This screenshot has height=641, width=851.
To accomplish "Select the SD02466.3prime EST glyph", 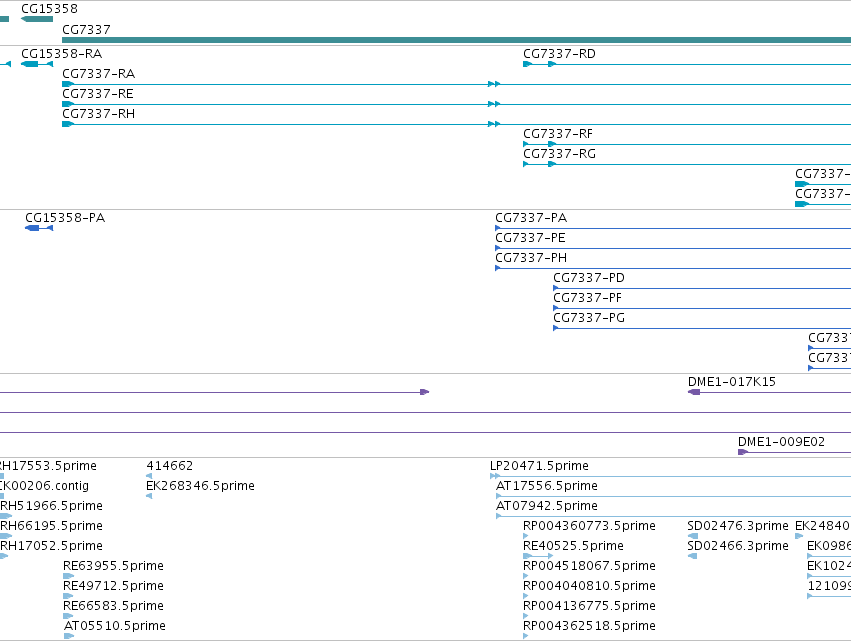I will (x=692, y=556).
